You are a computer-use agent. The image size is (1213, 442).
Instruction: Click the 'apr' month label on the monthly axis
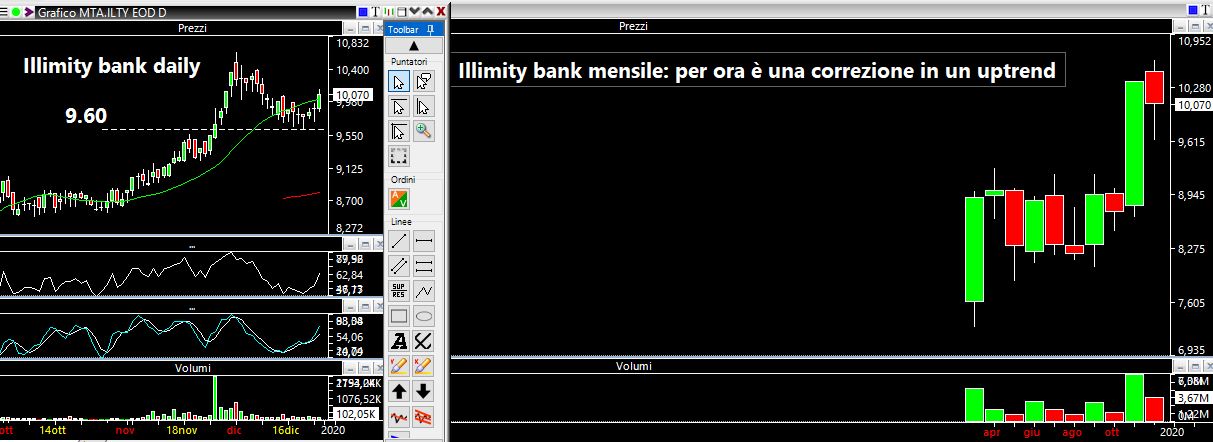point(992,433)
